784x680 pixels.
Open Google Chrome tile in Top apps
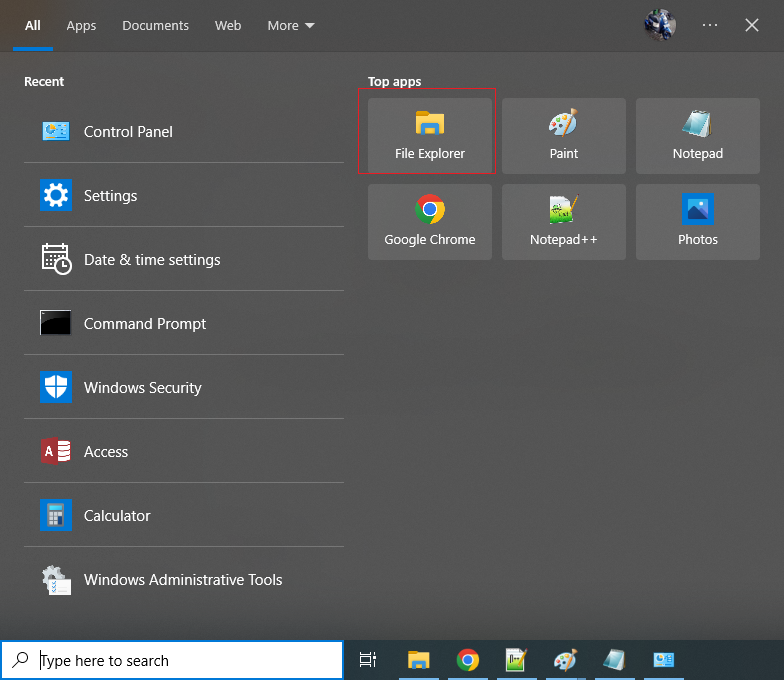[x=430, y=222]
